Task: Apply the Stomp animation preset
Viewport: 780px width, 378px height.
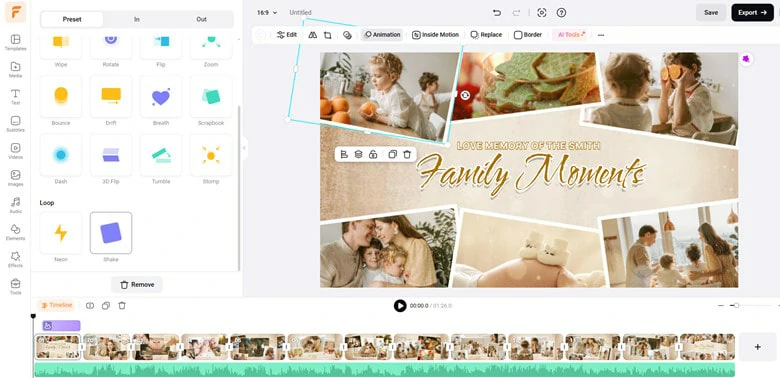Action: pyautogui.click(x=211, y=155)
